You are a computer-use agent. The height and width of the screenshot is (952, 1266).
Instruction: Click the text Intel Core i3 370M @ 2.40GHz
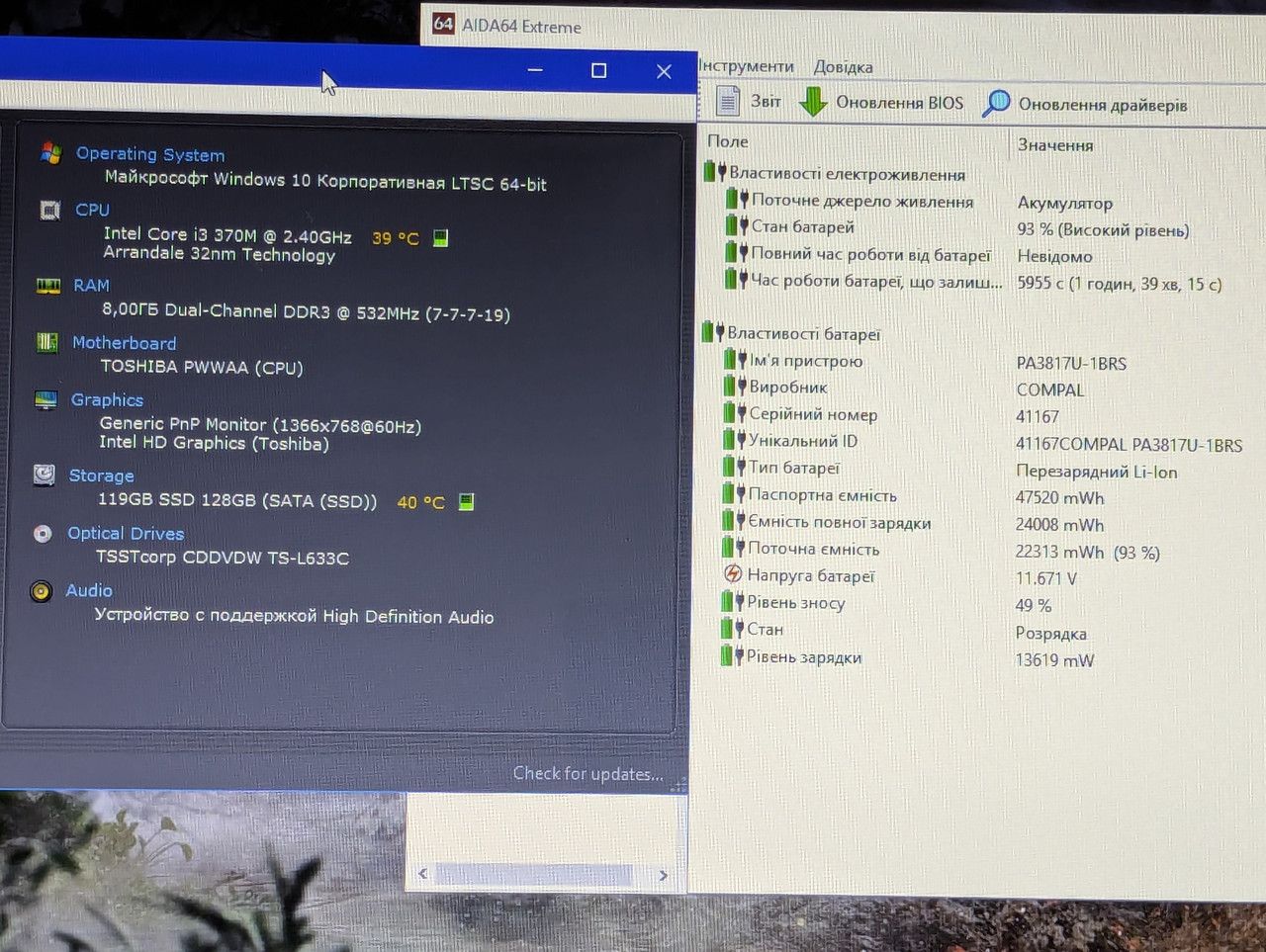pos(227,235)
